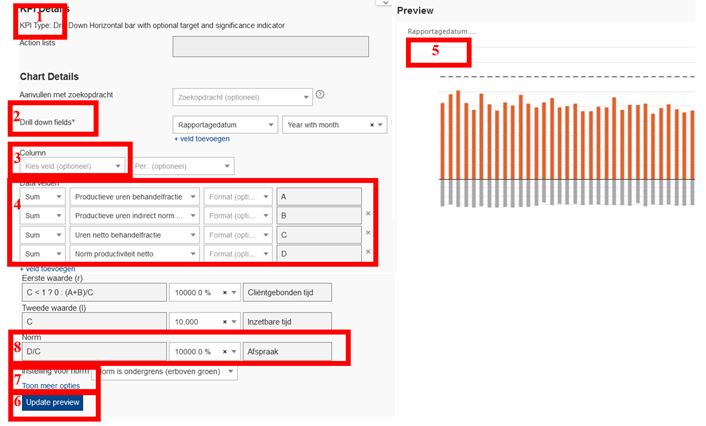Image resolution: width=706 pixels, height=426 pixels.
Task: Collapse panel using chevron above Preview
Action: [x=383, y=3]
